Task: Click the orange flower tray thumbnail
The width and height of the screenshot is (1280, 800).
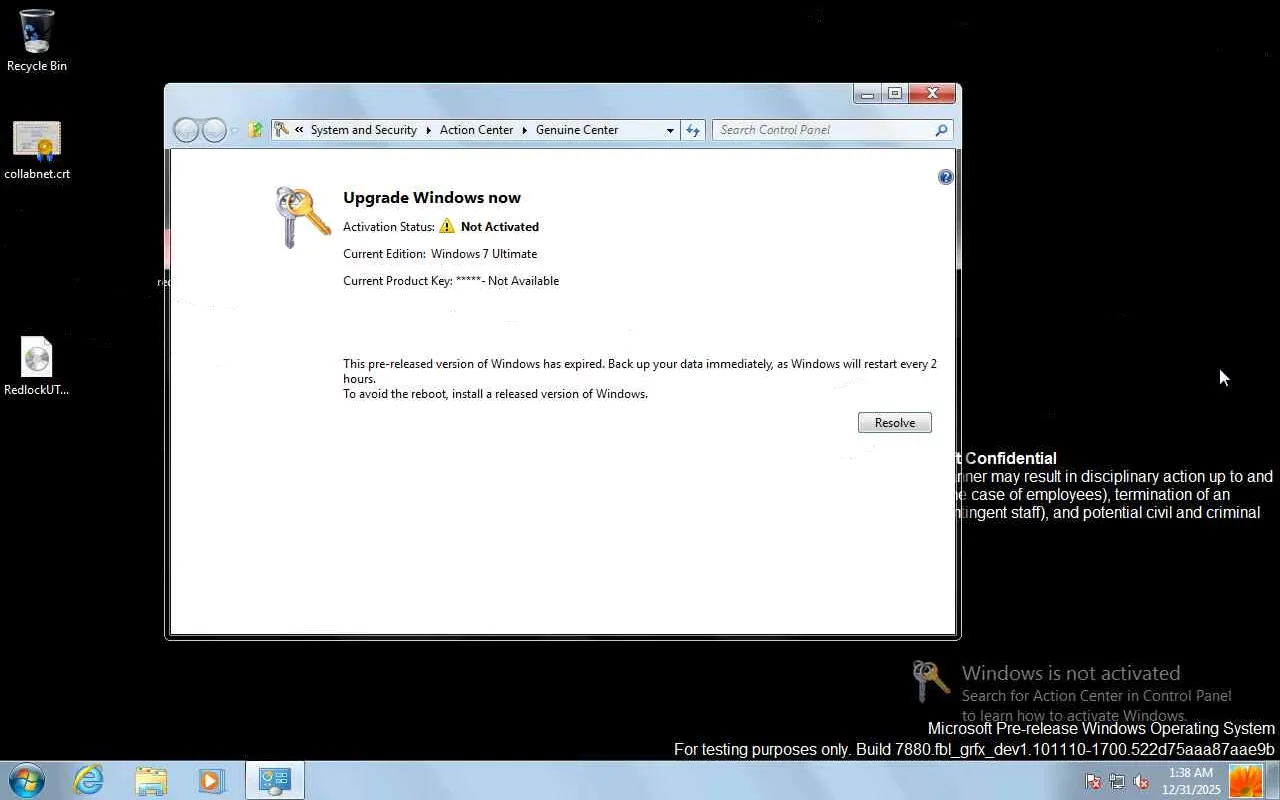Action: pos(1245,781)
